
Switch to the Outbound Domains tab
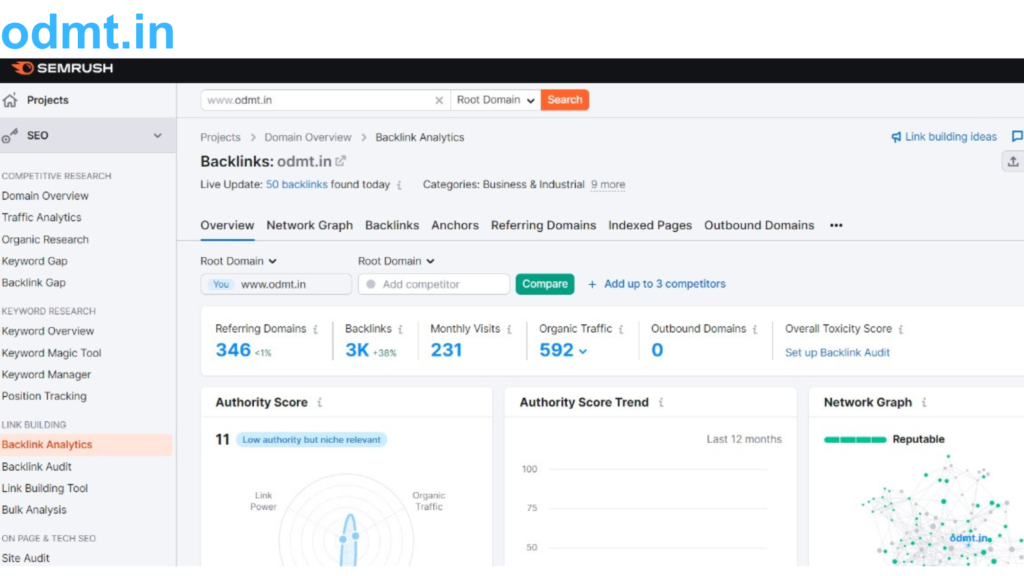[759, 225]
